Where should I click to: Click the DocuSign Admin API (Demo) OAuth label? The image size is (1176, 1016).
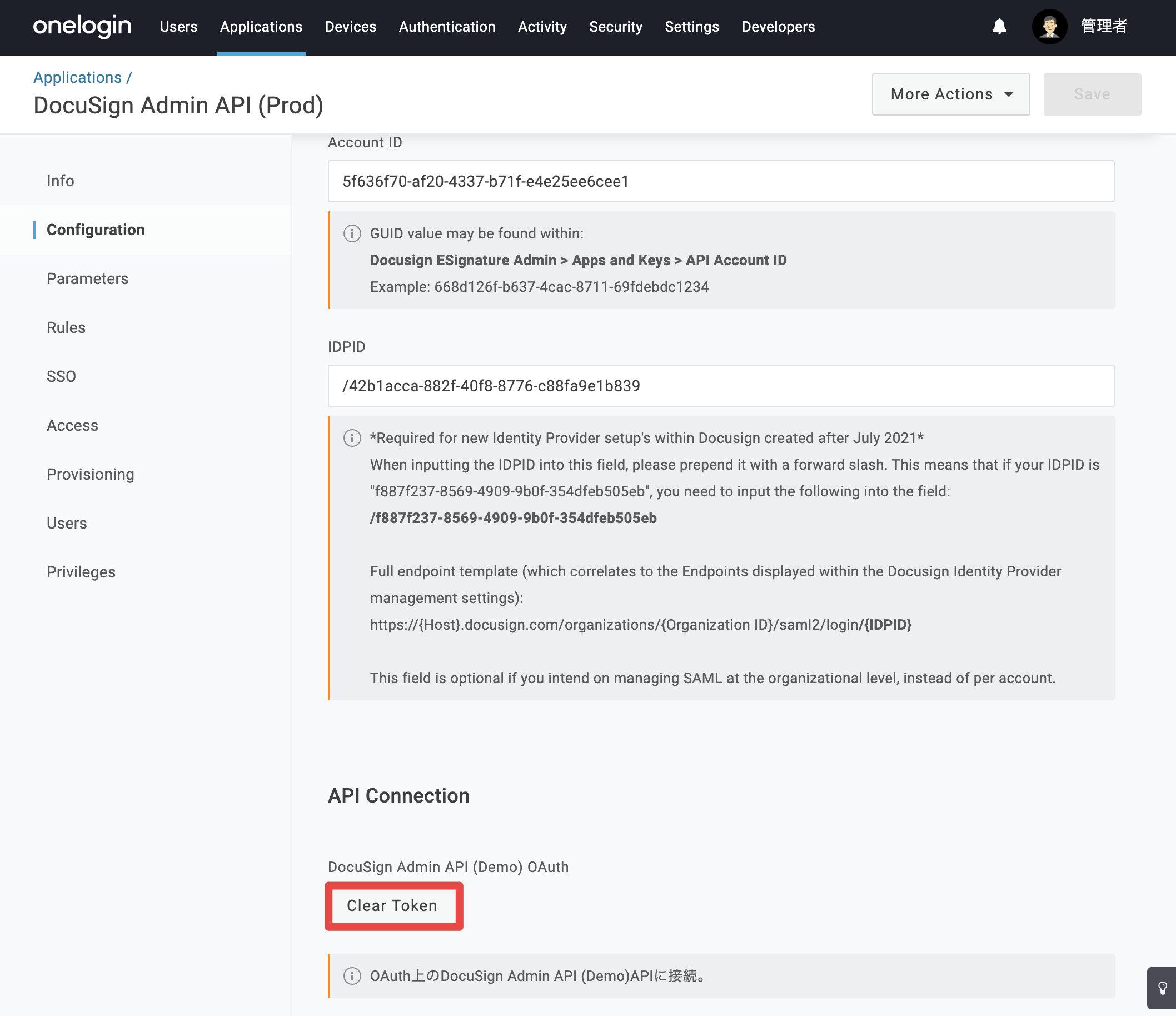tap(448, 867)
